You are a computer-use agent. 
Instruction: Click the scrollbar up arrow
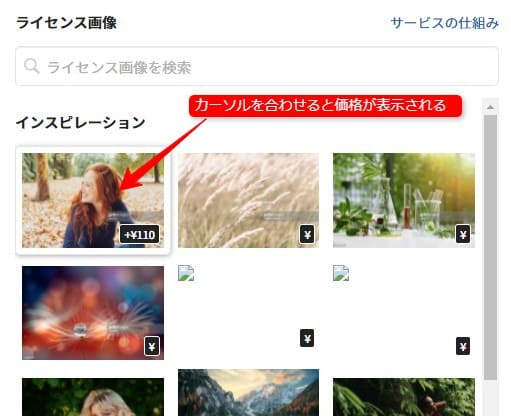click(x=490, y=107)
